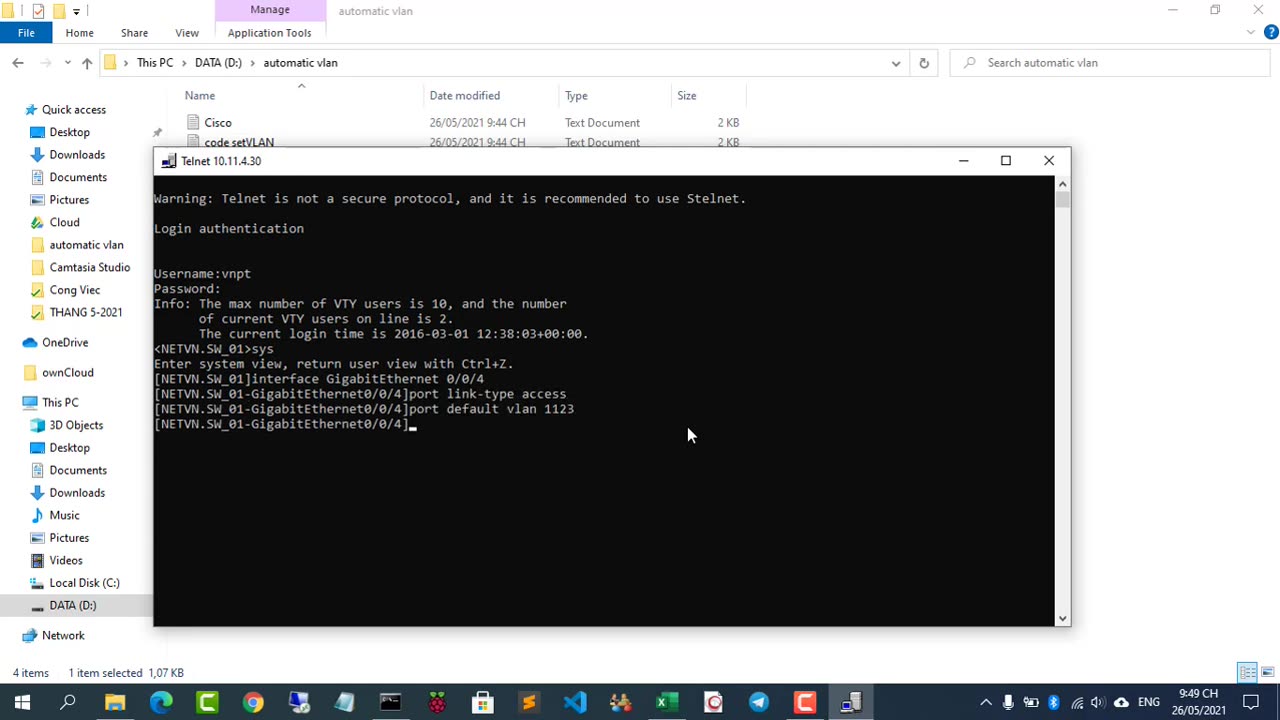1280x720 pixels.
Task: Open Documents under Quick access
Action: [78, 177]
